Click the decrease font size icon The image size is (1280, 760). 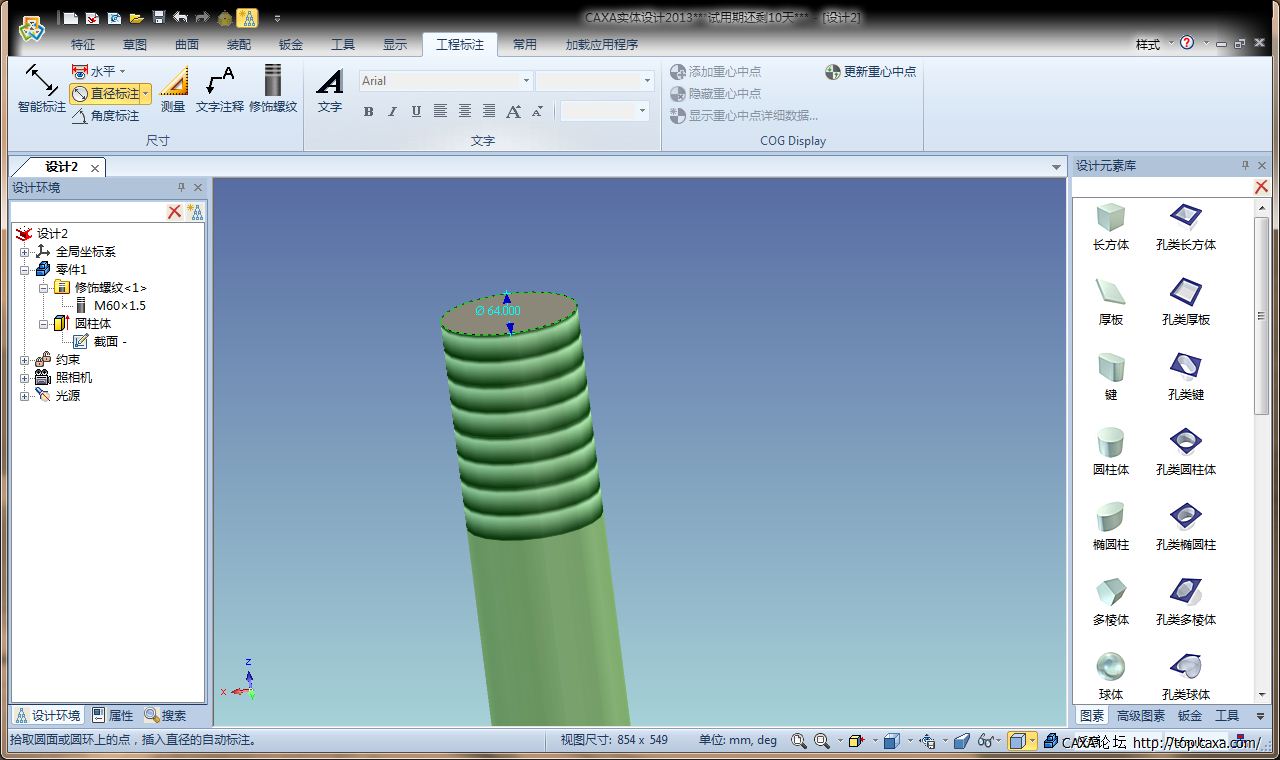[537, 111]
